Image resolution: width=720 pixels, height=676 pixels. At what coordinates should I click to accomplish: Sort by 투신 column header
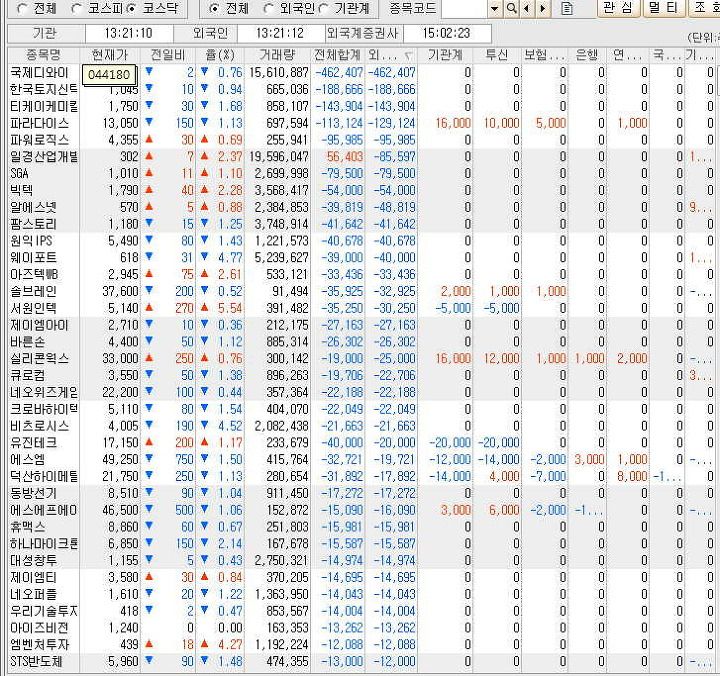point(497,55)
